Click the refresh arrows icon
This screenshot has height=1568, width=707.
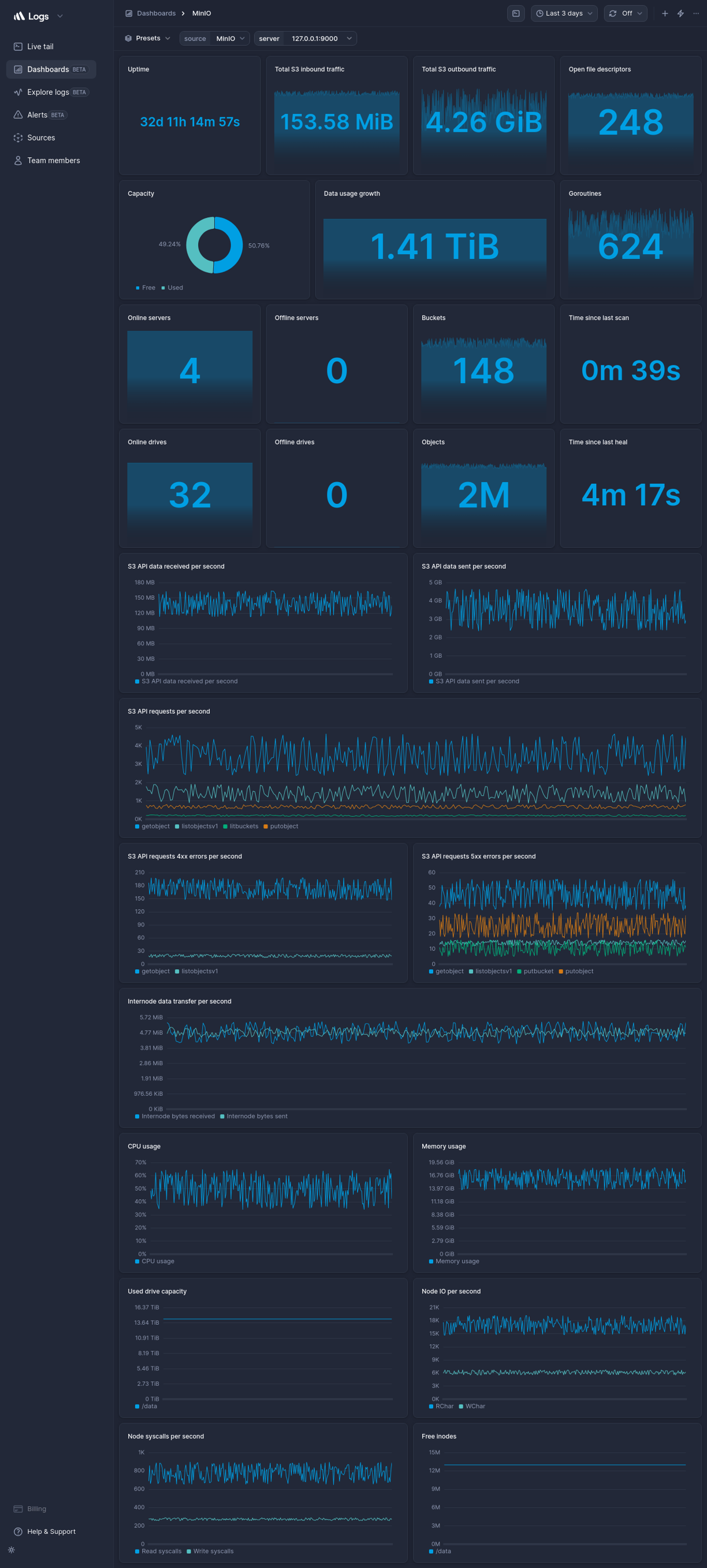pyautogui.click(x=613, y=13)
